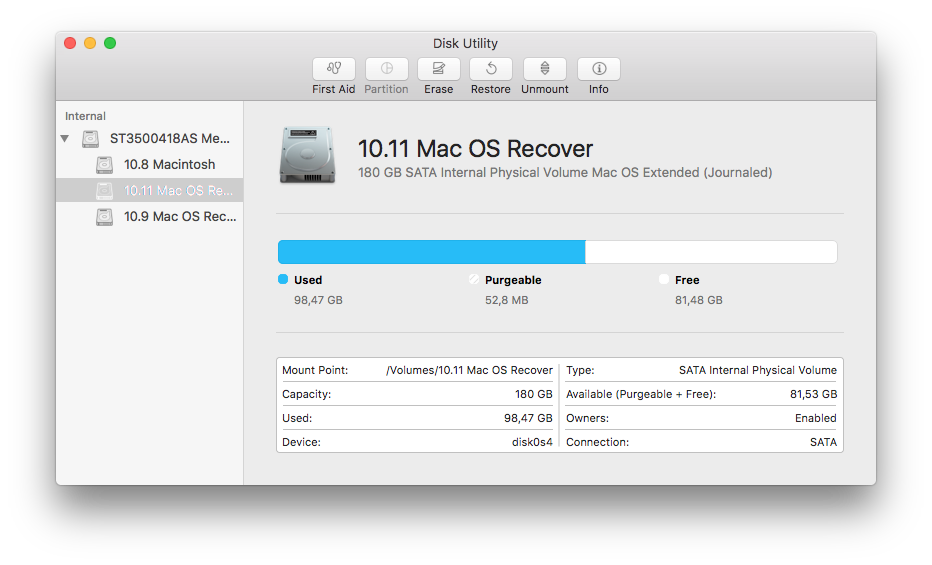Click the Internal sidebar header
Viewport: 932px width, 565px height.
85,116
